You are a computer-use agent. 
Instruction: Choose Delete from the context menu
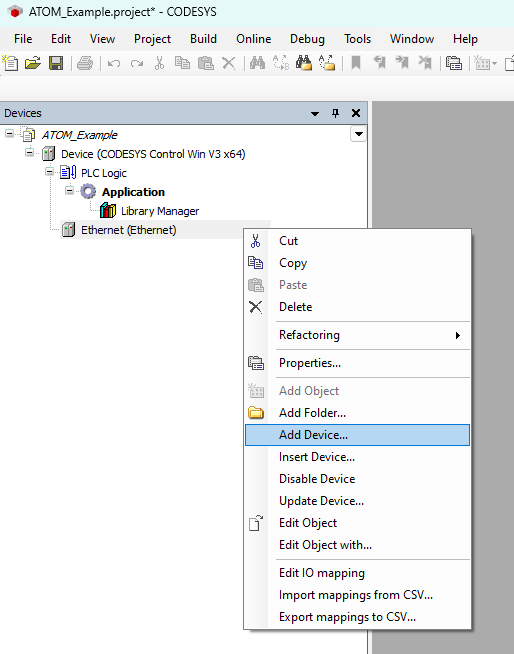[x=358, y=307]
